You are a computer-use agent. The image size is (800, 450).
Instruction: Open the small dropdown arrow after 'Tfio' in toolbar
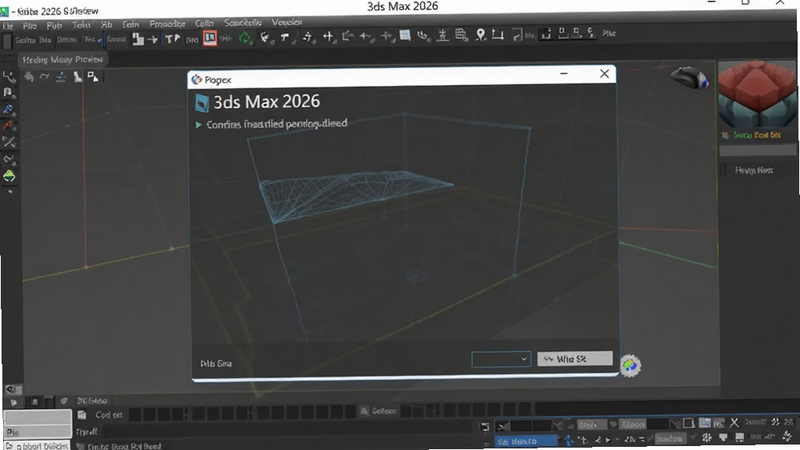click(x=100, y=41)
